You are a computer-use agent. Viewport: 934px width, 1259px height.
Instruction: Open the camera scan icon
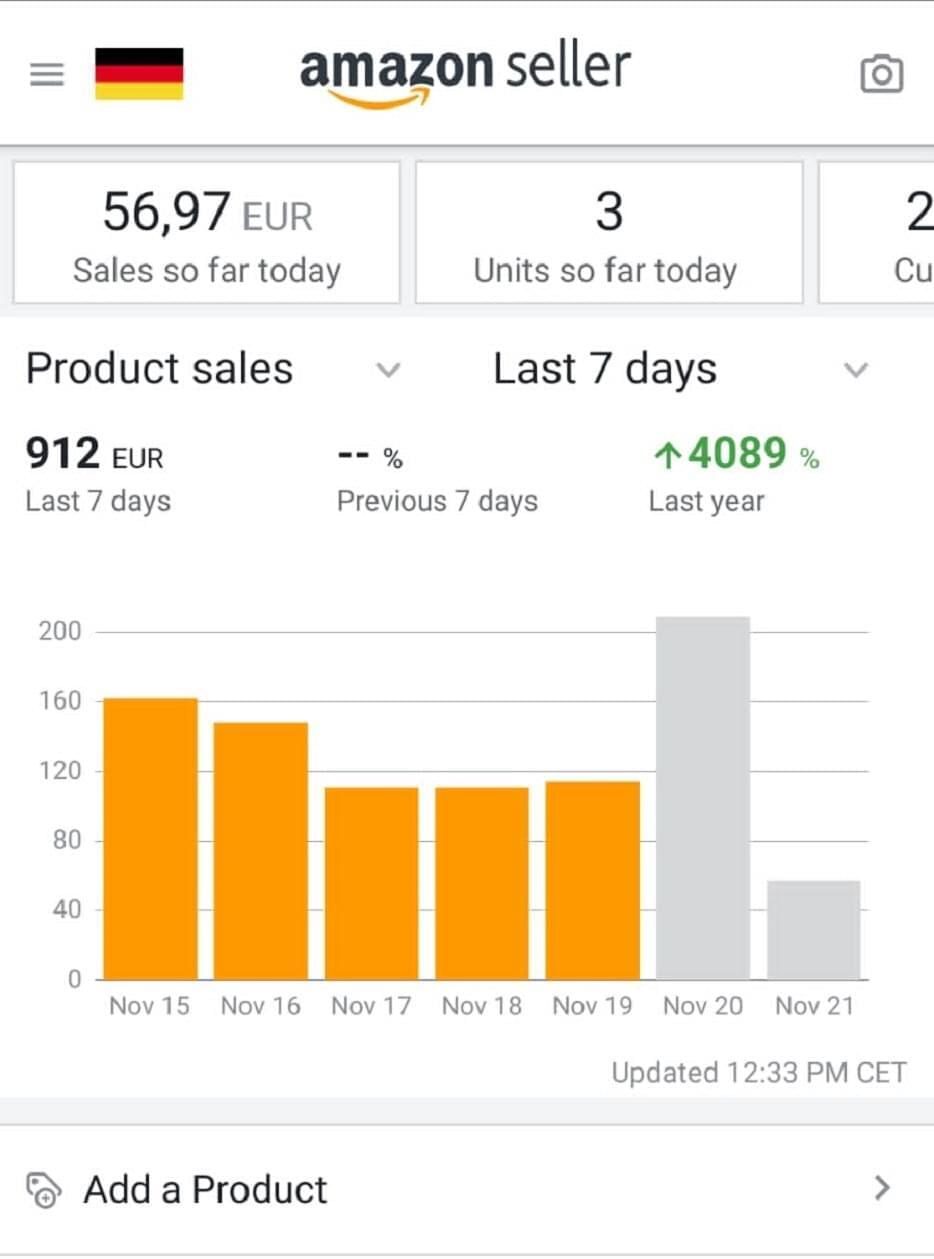pos(881,74)
